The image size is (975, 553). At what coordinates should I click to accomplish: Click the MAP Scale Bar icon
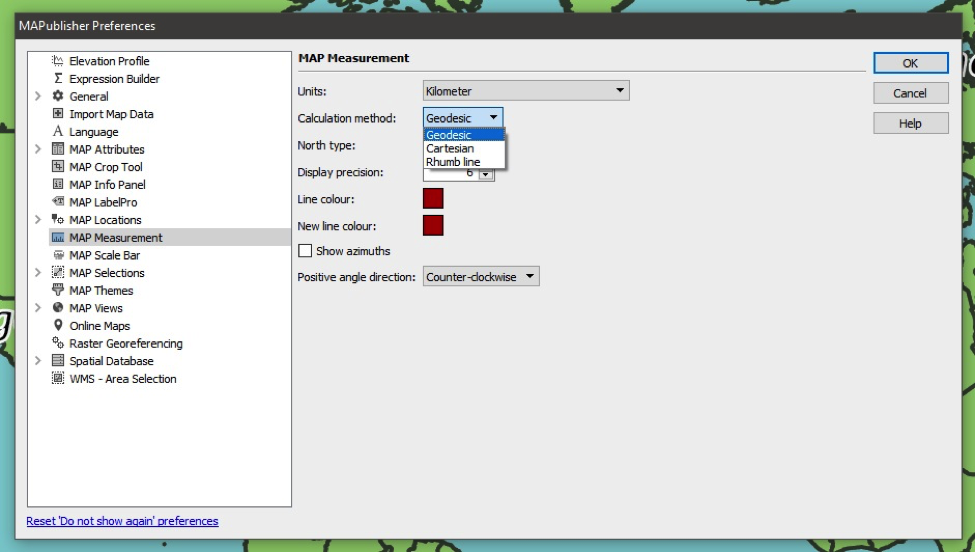click(x=58, y=255)
